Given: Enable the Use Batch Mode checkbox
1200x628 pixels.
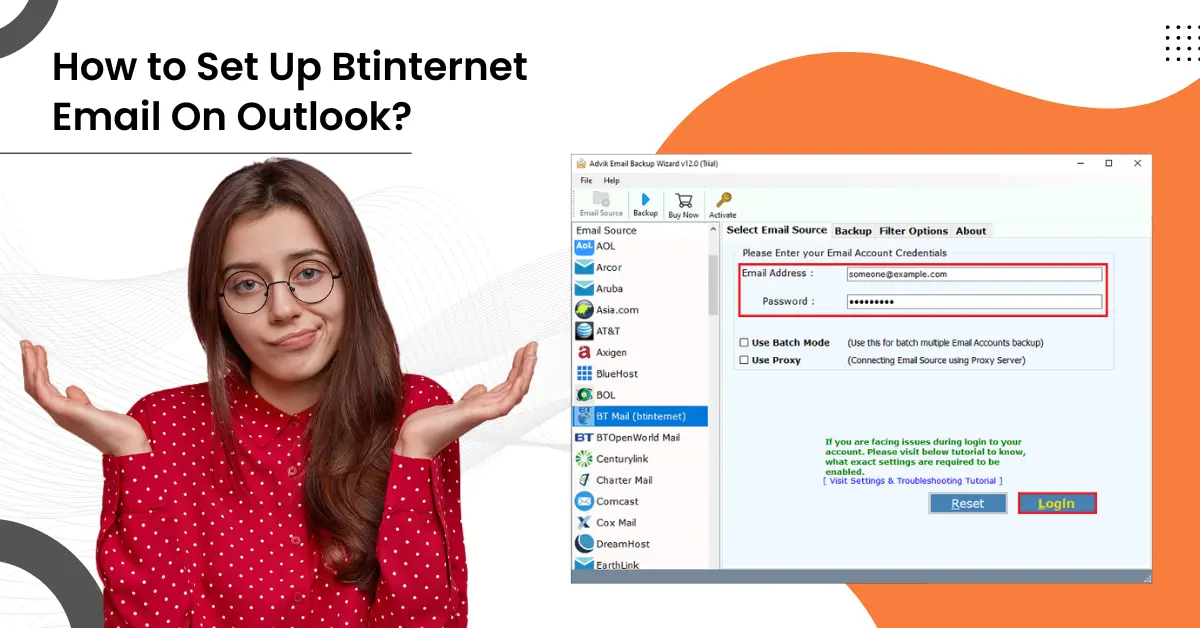Looking at the screenshot, I should 744,342.
